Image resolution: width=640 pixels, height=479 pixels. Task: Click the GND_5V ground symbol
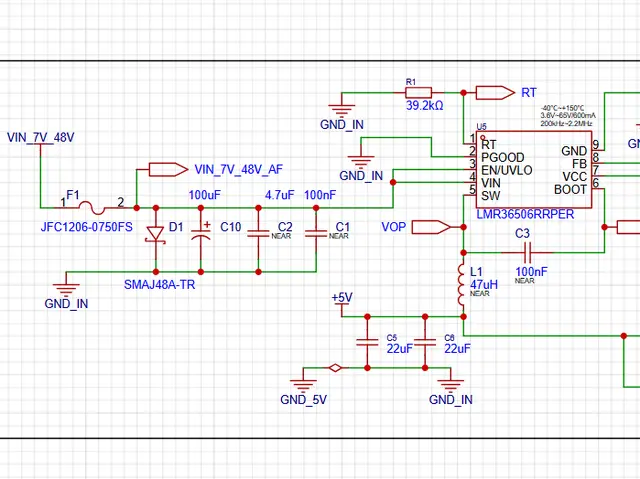303,381
